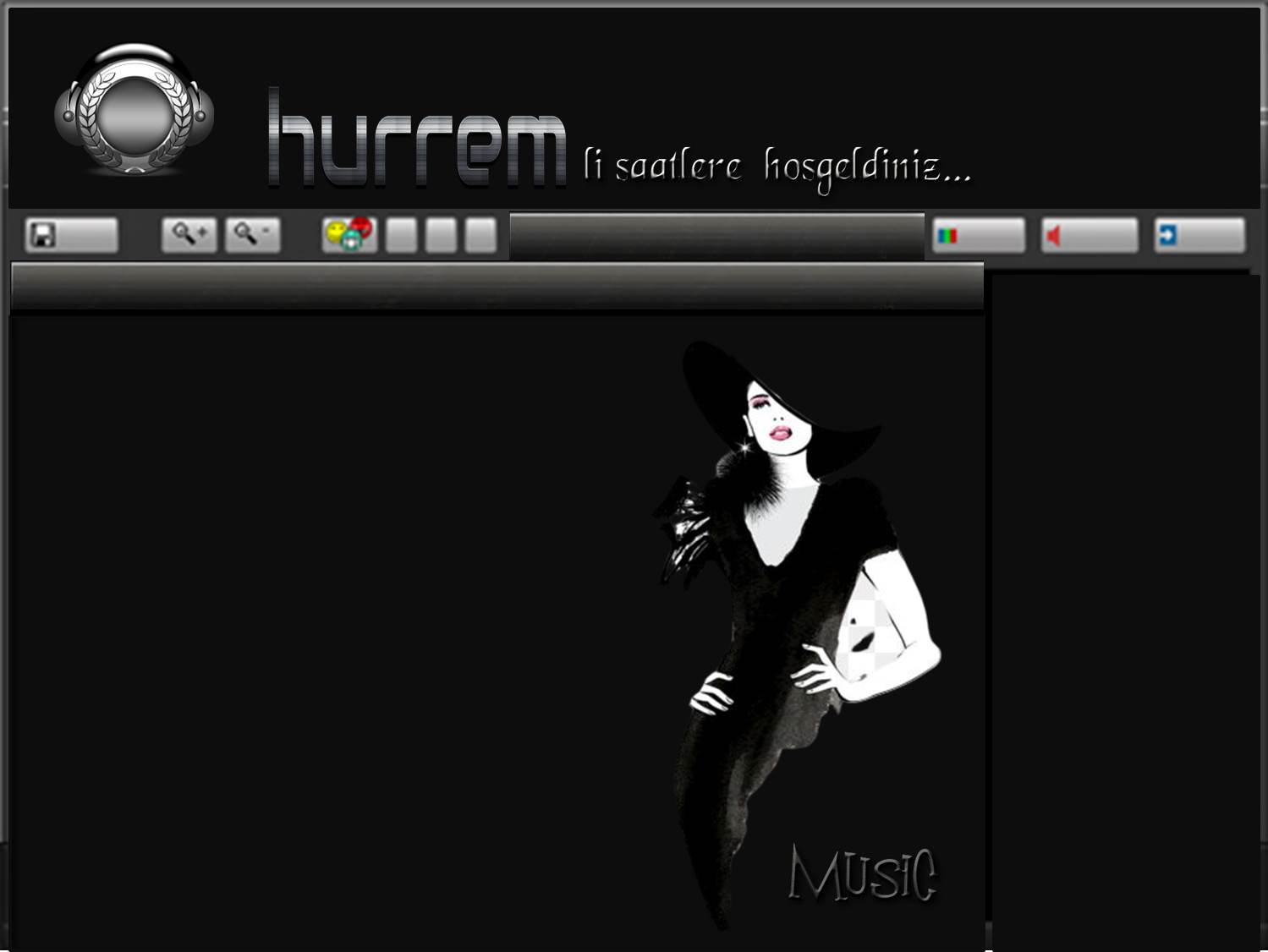
Task: Mute sound with the red speaker button
Action: [1090, 235]
